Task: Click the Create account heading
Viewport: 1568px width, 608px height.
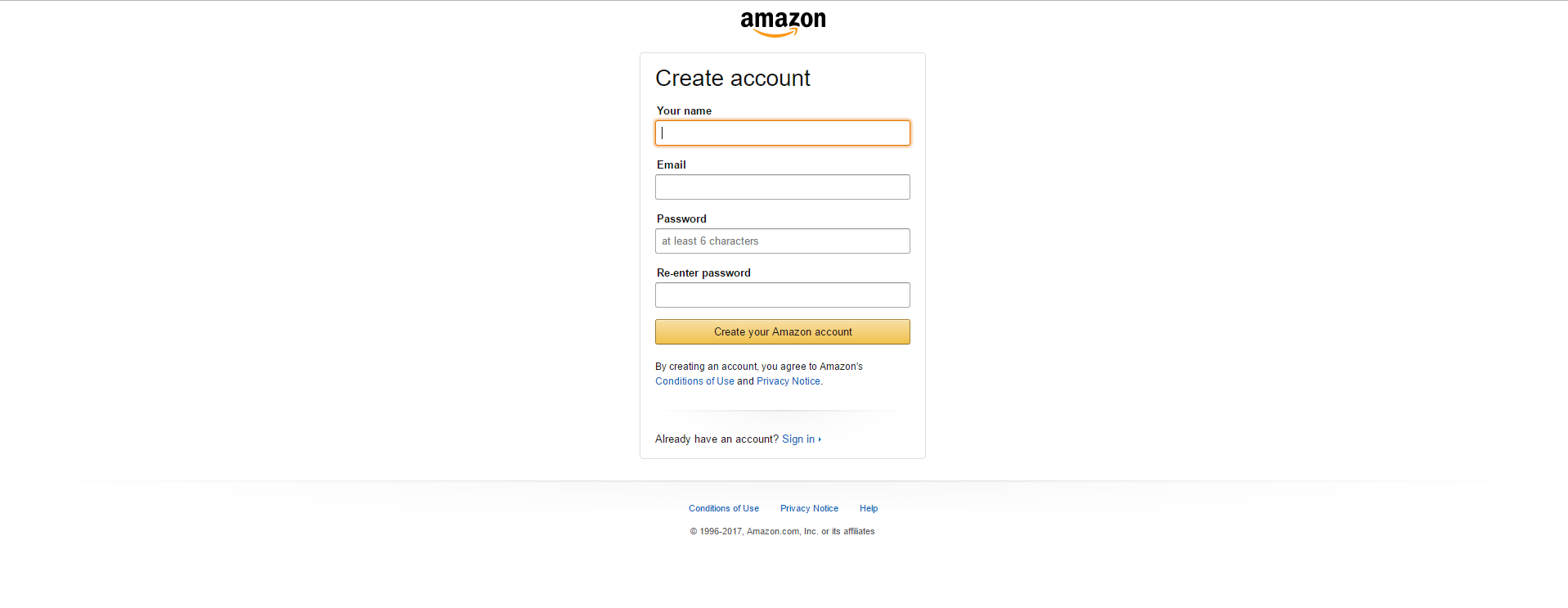Action: point(733,79)
